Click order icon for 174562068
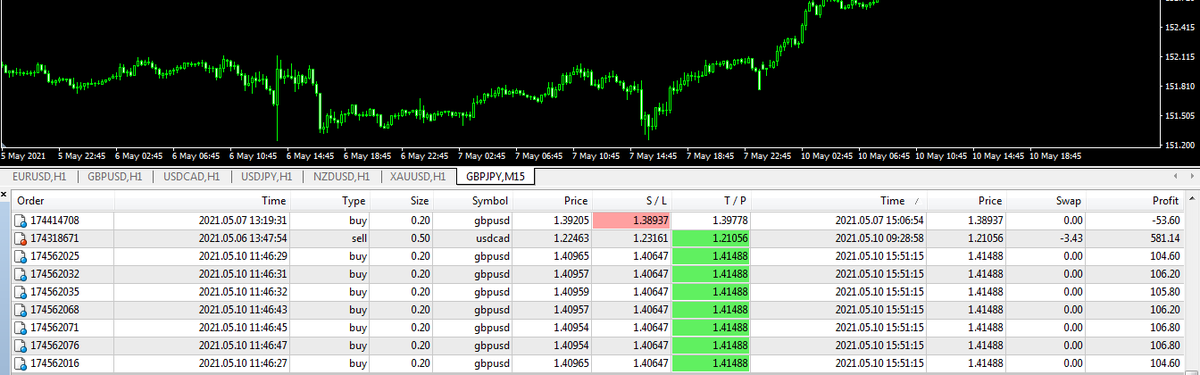The image size is (1200, 375). (21, 310)
